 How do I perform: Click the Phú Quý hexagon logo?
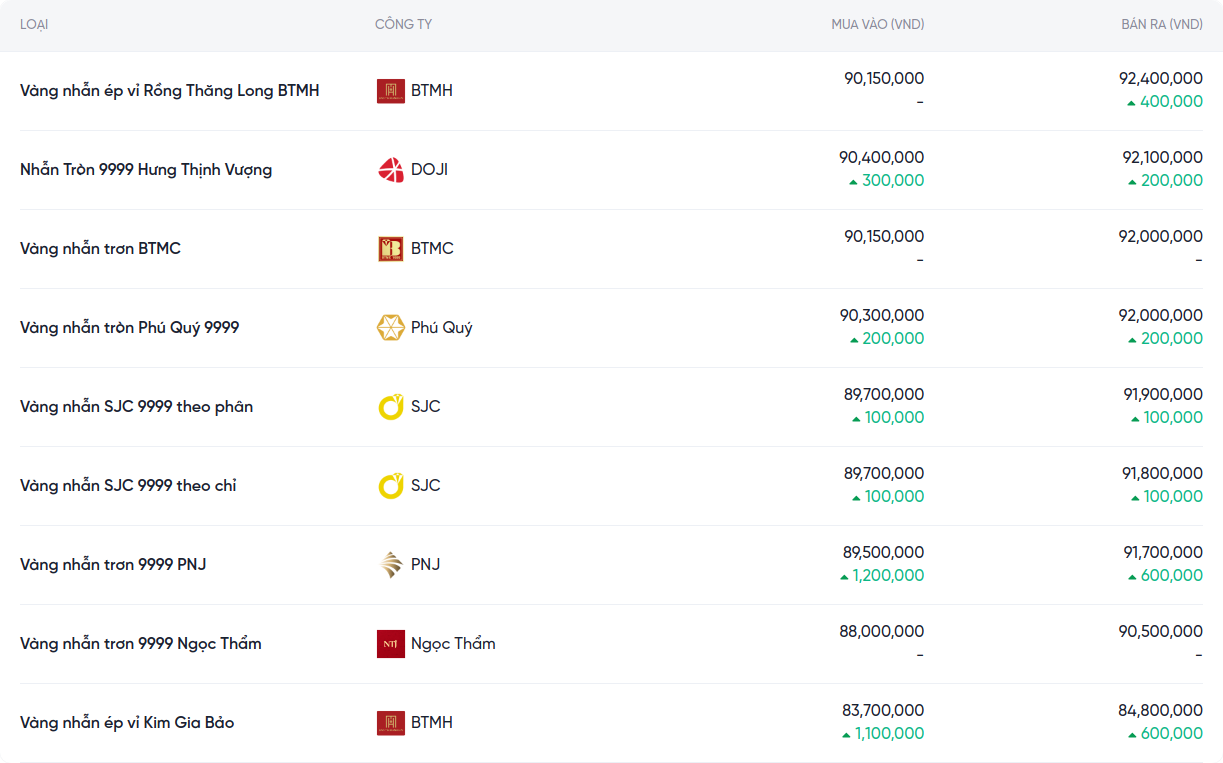click(x=390, y=328)
